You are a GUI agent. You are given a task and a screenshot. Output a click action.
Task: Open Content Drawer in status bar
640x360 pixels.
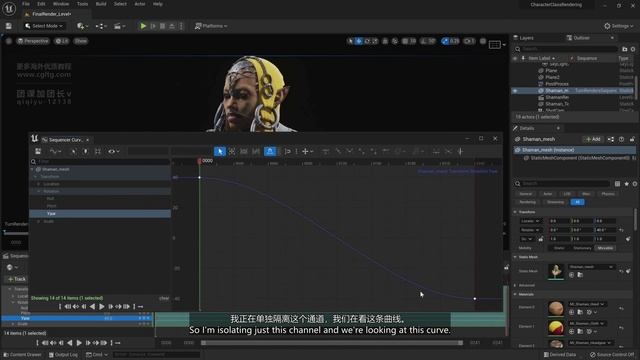(22, 355)
